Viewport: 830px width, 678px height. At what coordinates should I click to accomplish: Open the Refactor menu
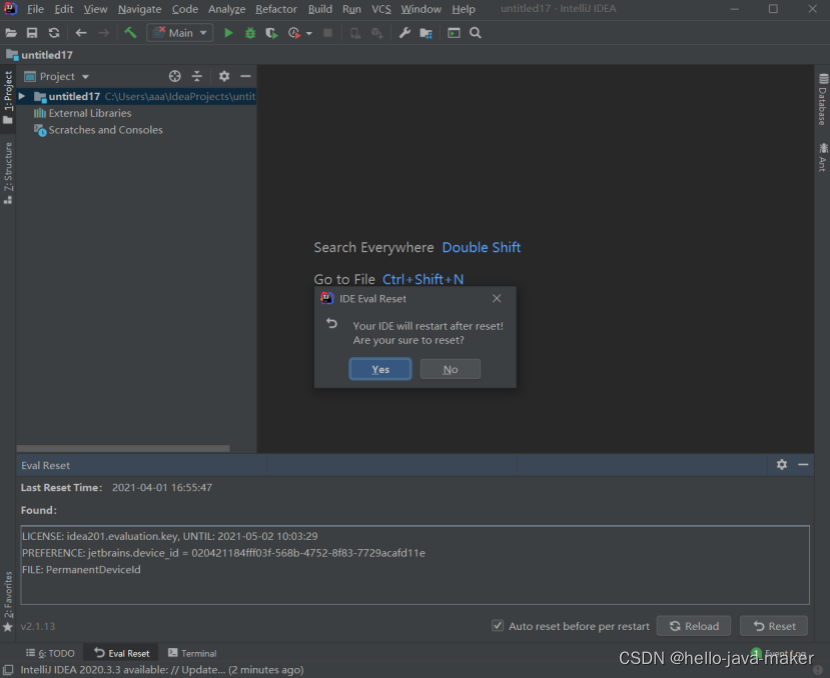coord(276,9)
